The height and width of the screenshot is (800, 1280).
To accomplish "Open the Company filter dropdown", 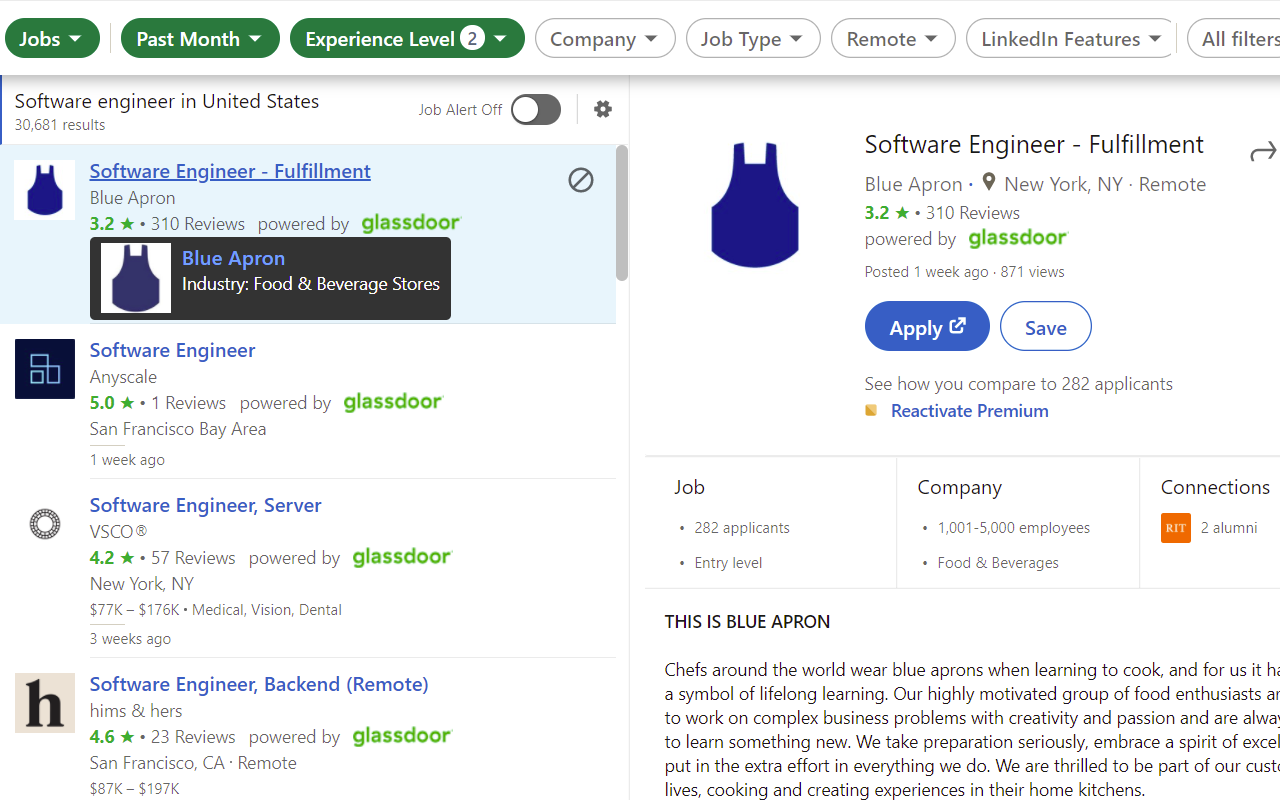I will pos(605,39).
